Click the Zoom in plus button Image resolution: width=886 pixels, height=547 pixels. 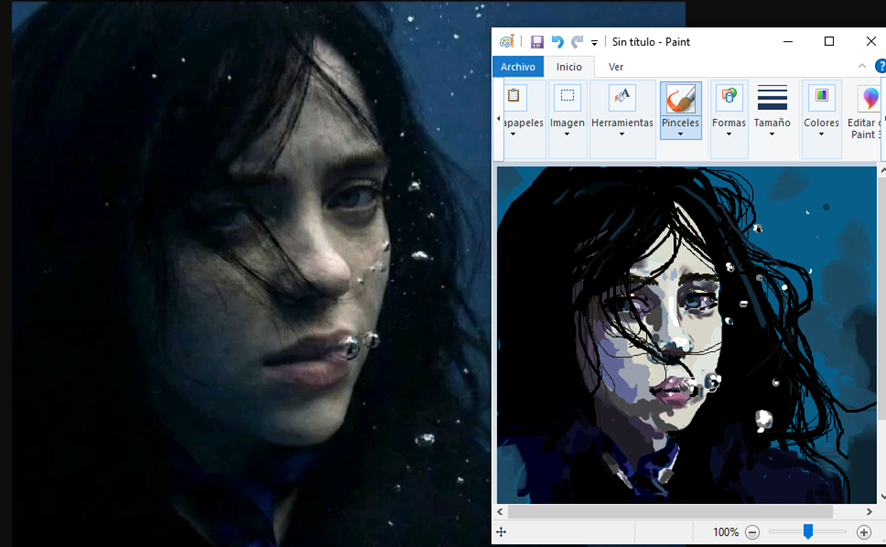pos(863,532)
